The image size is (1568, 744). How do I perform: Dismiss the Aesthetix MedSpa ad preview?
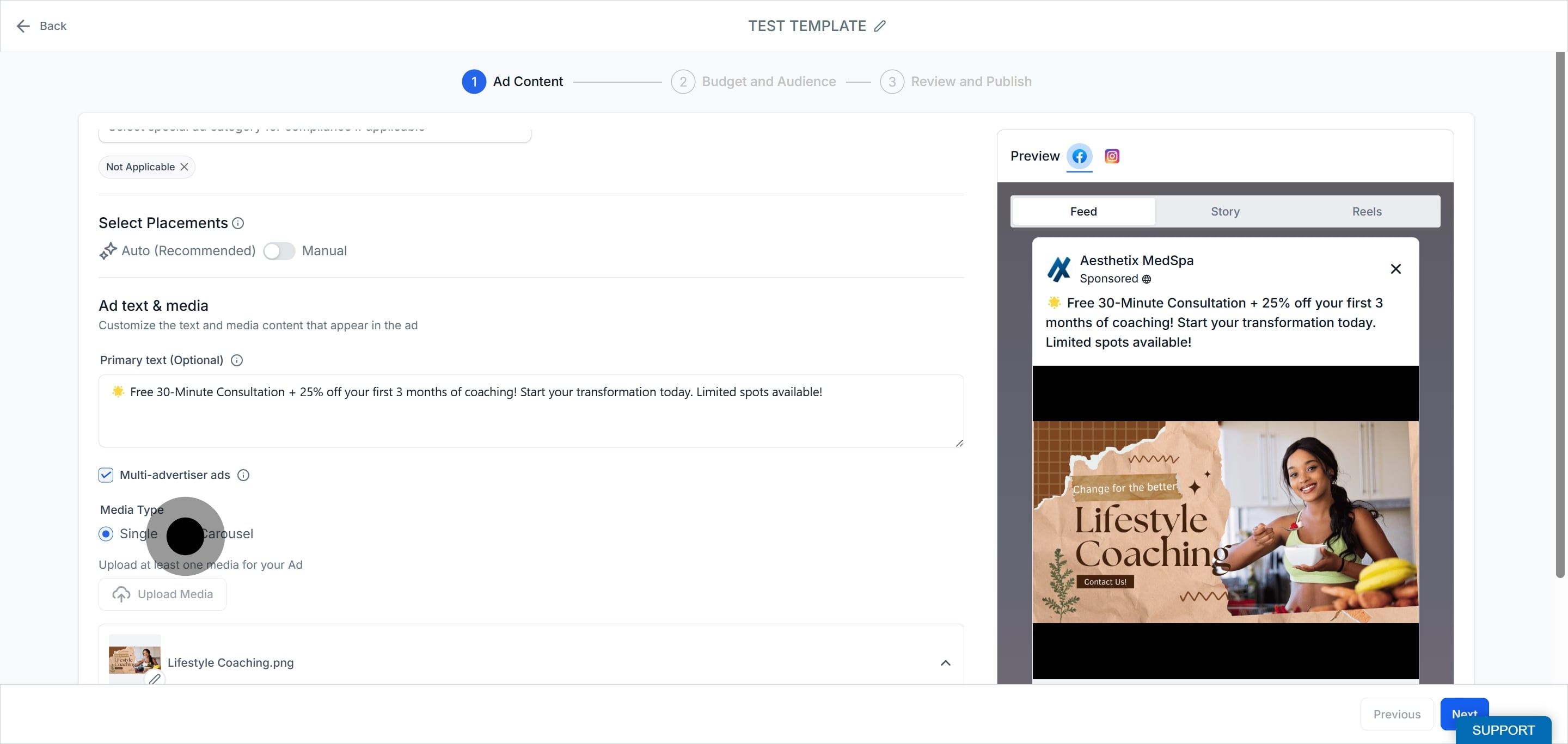(x=1396, y=269)
